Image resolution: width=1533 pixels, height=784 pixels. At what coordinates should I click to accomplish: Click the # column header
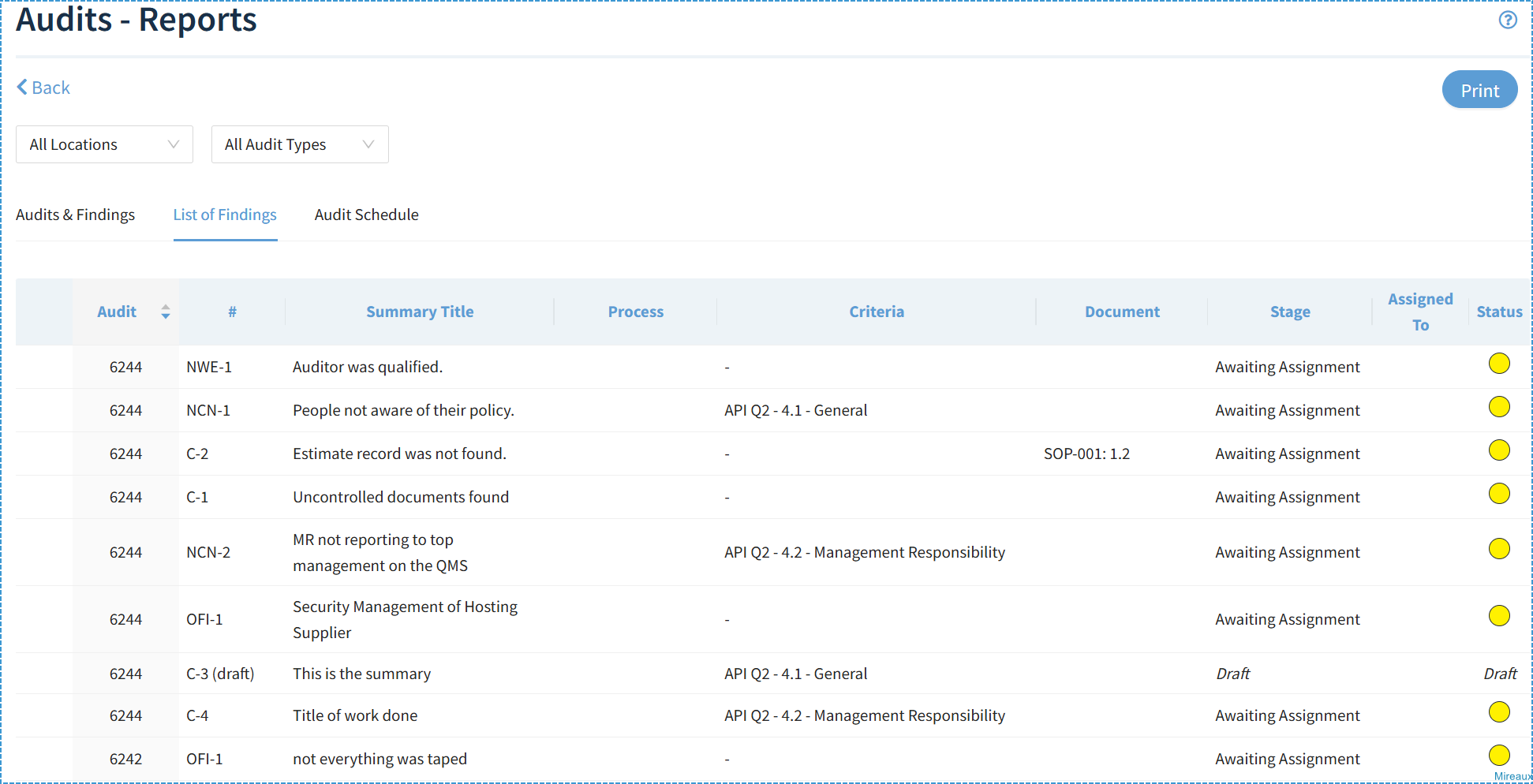pos(232,312)
